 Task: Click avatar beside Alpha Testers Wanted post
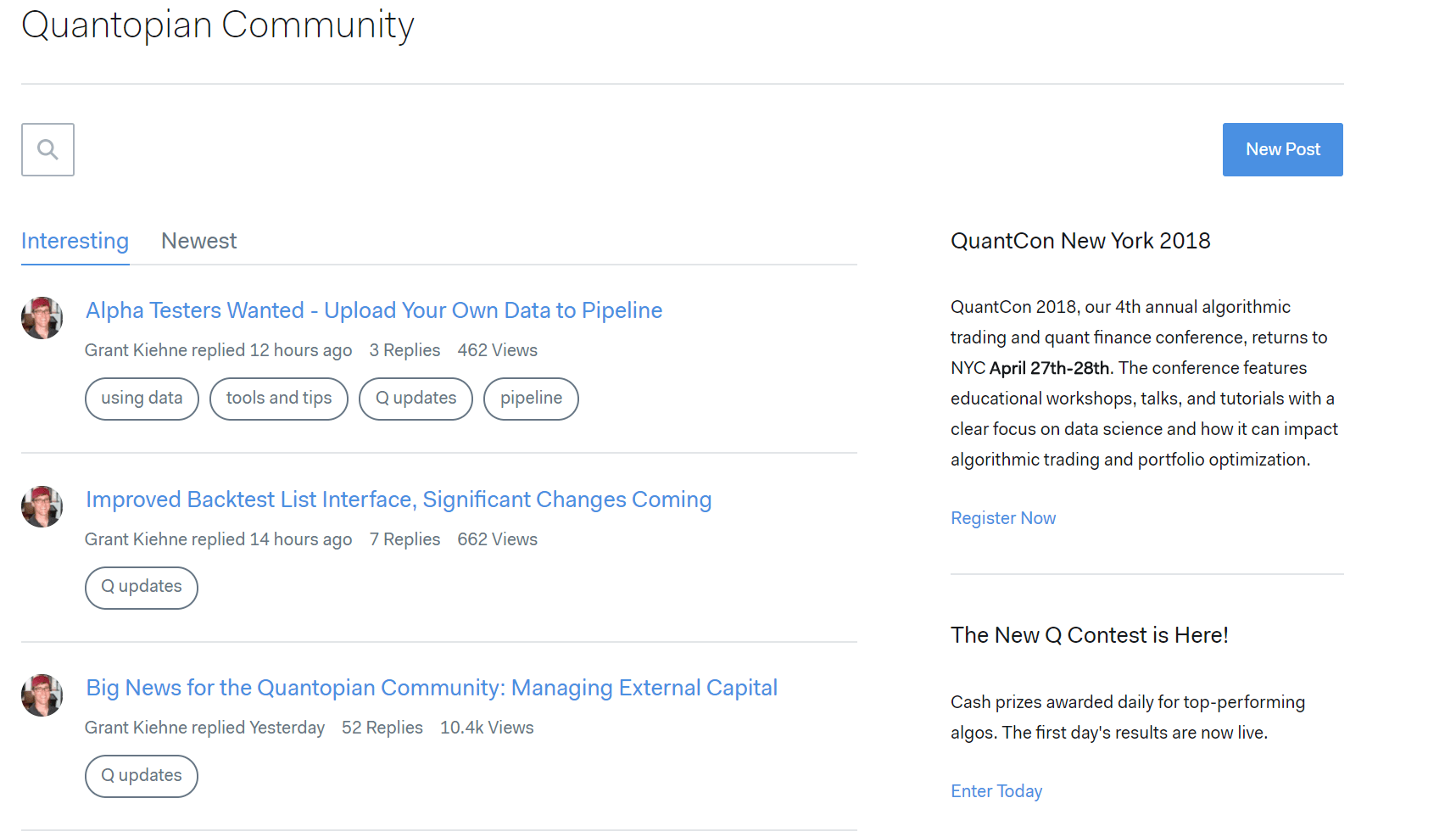tap(42, 318)
